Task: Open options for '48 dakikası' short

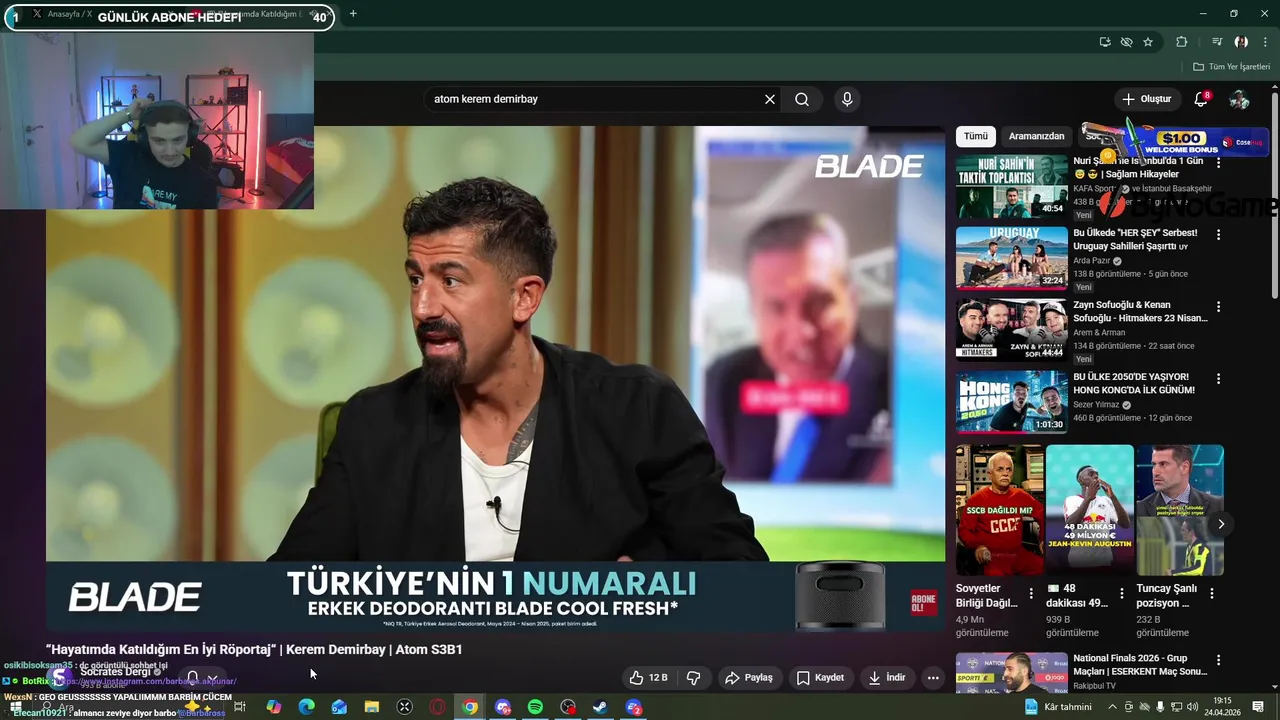Action: (1121, 594)
